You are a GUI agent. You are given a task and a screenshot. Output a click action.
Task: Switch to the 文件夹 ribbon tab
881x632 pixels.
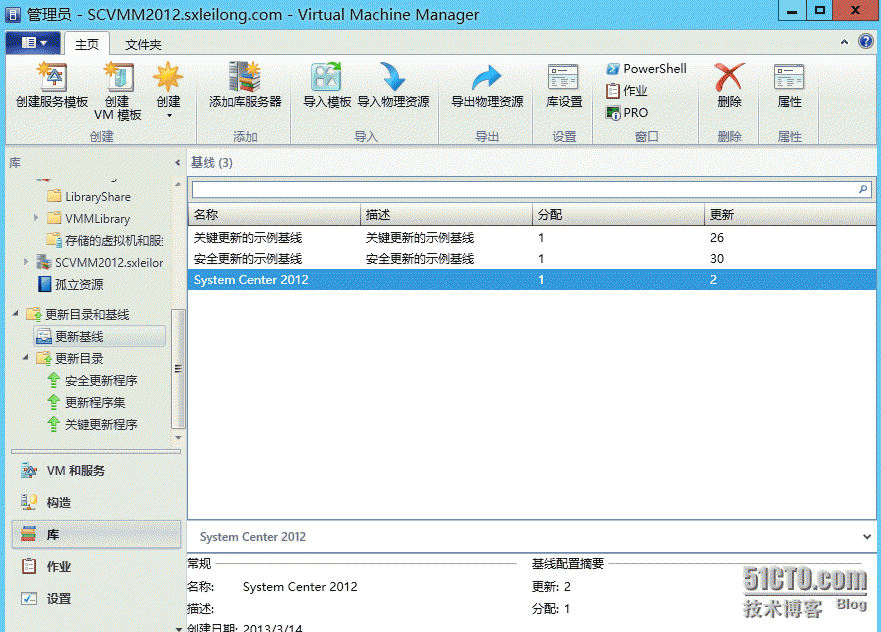(143, 44)
